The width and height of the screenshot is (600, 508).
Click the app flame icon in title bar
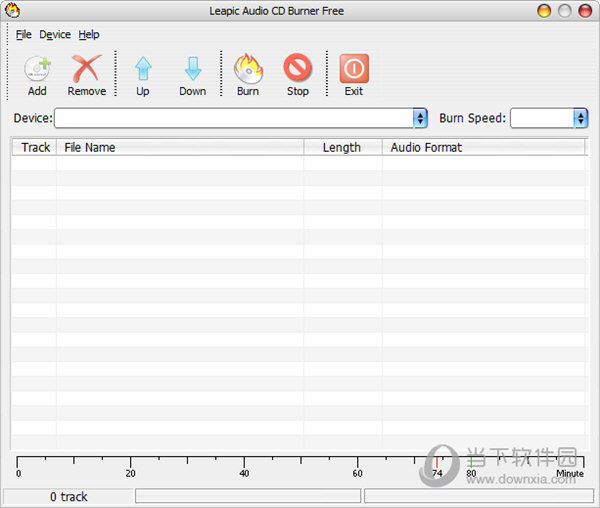[13, 10]
